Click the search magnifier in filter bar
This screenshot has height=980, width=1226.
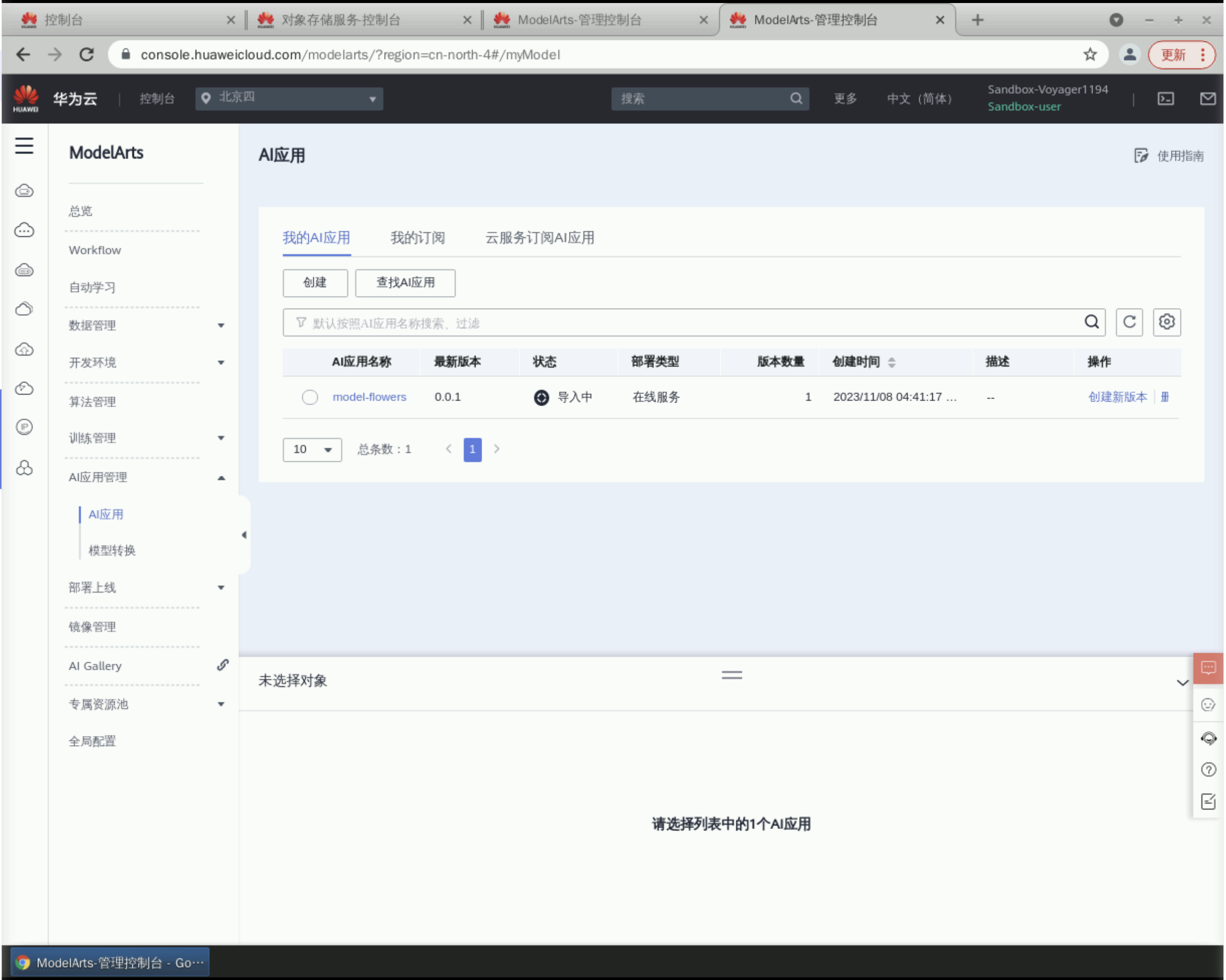pos(1091,322)
